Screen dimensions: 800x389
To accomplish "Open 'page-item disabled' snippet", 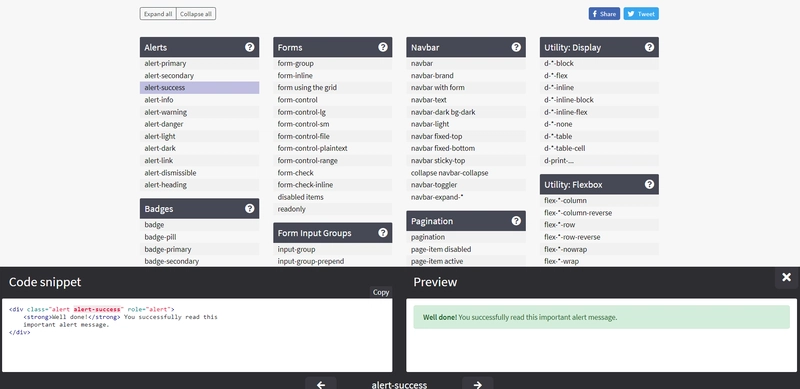I will tap(466, 249).
